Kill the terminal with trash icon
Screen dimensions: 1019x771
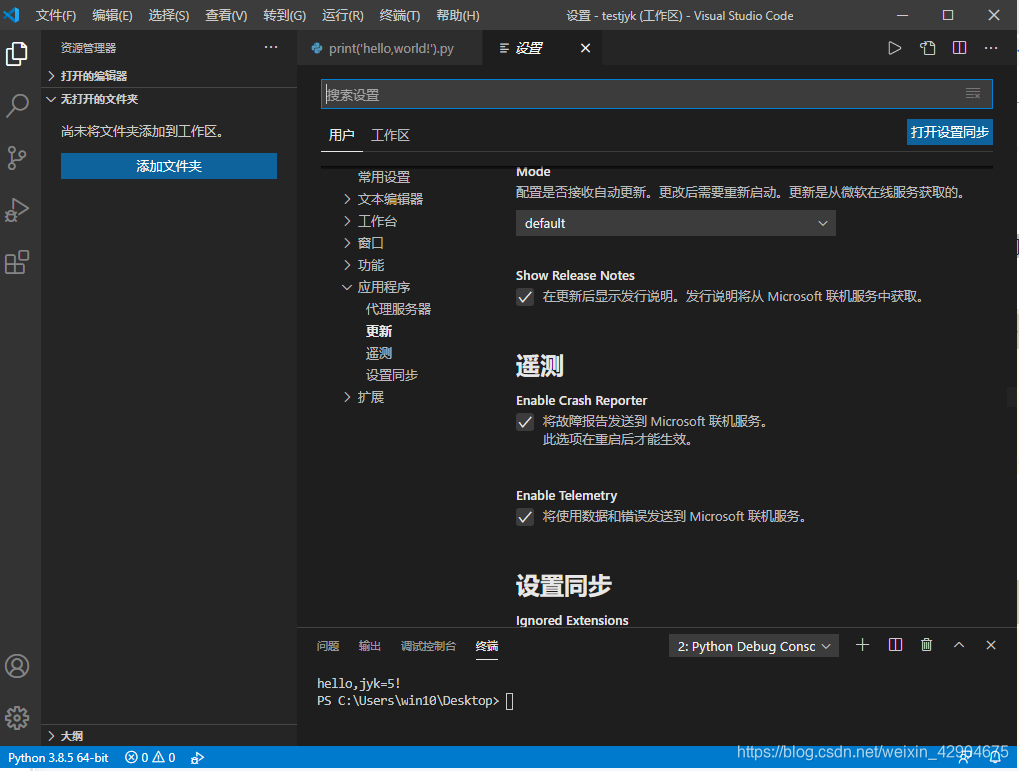[927, 645]
